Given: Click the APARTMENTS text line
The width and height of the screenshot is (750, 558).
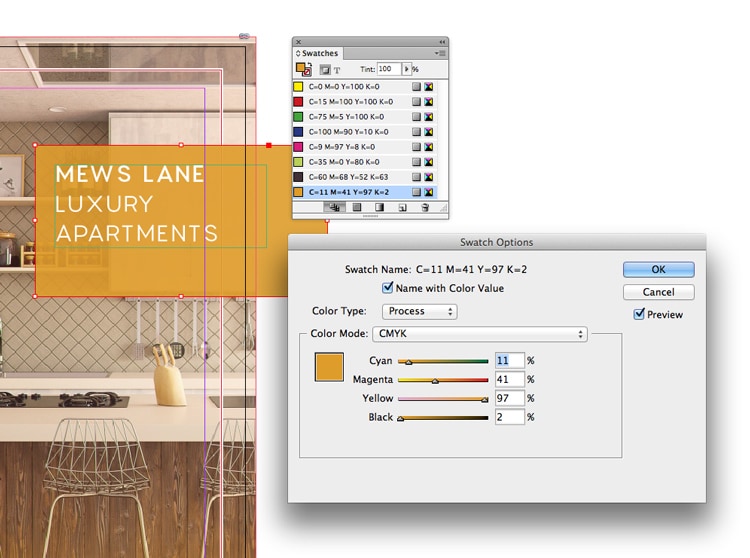Looking at the screenshot, I should coord(137,234).
